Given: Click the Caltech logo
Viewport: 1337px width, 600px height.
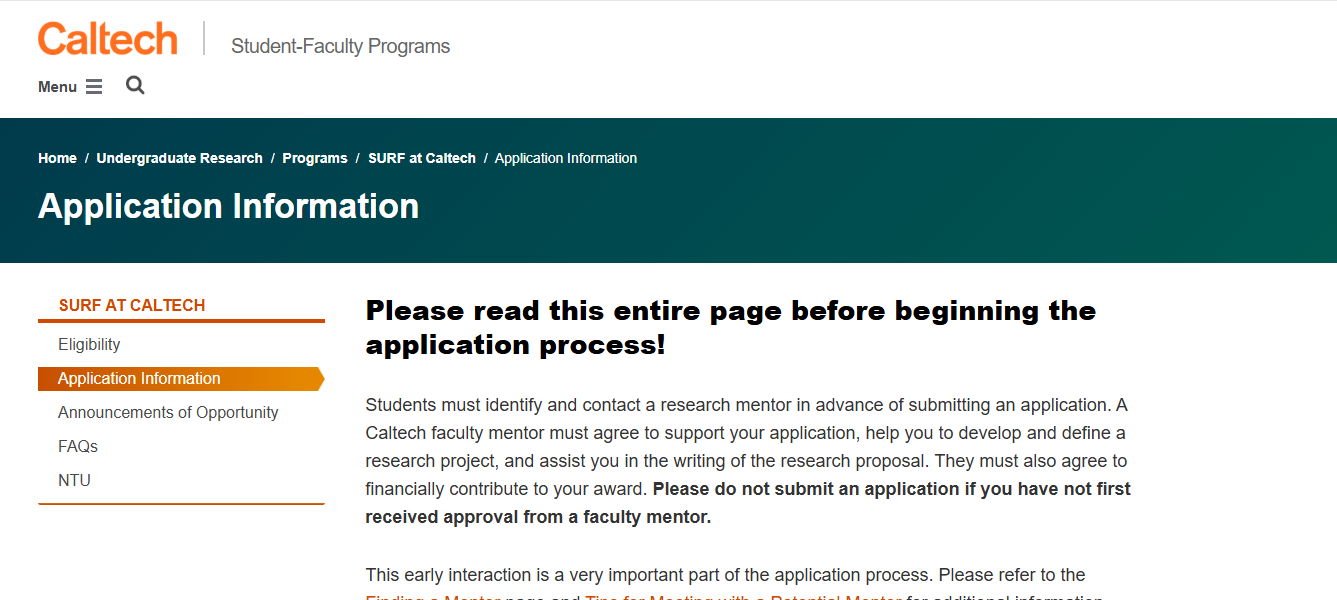Looking at the screenshot, I should [108, 40].
